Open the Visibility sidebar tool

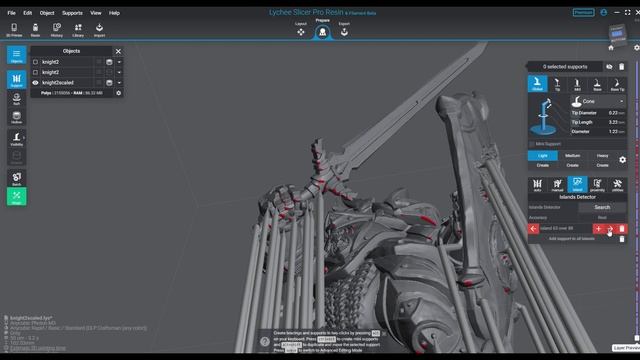coord(17,139)
